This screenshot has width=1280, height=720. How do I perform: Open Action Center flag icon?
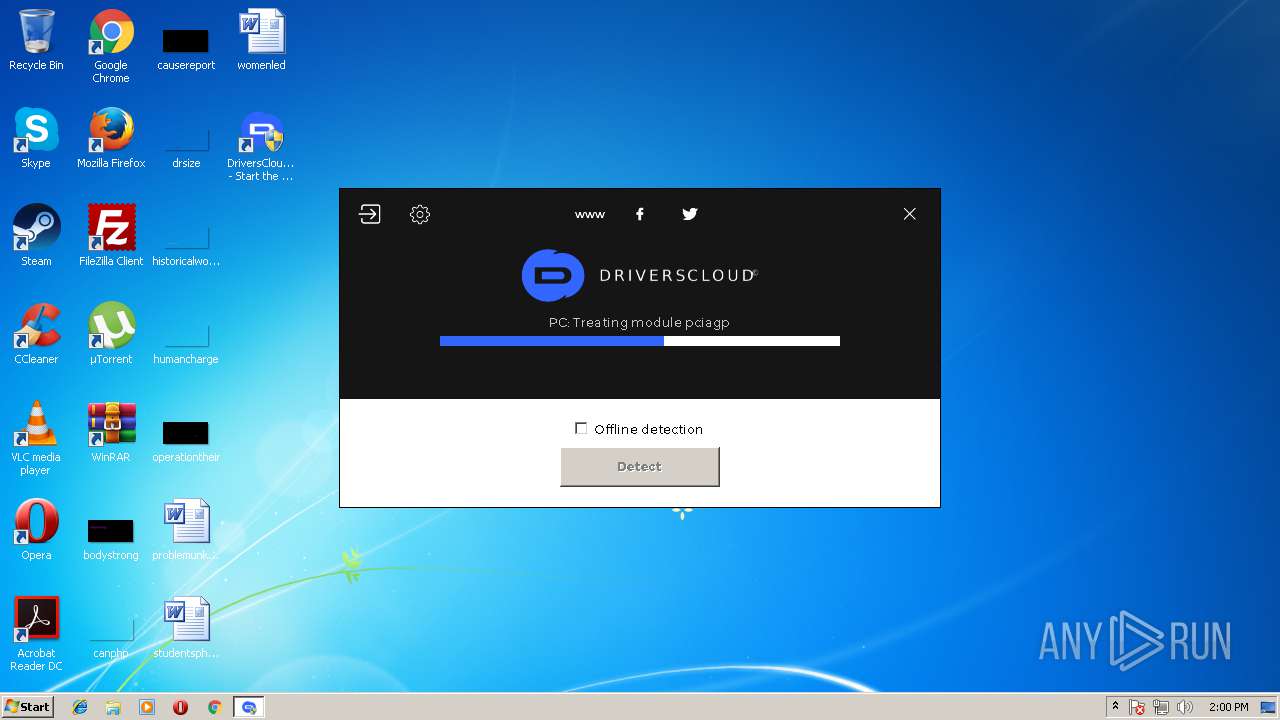(x=1137, y=707)
